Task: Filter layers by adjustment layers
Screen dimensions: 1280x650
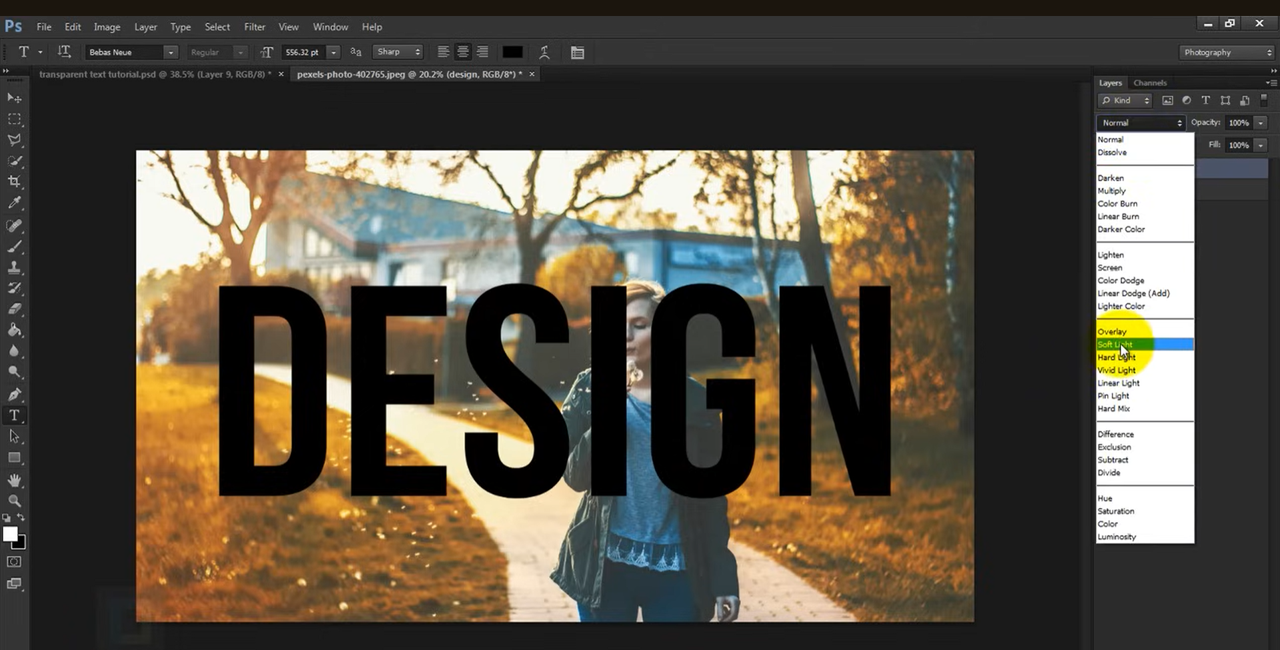Action: 1186,100
